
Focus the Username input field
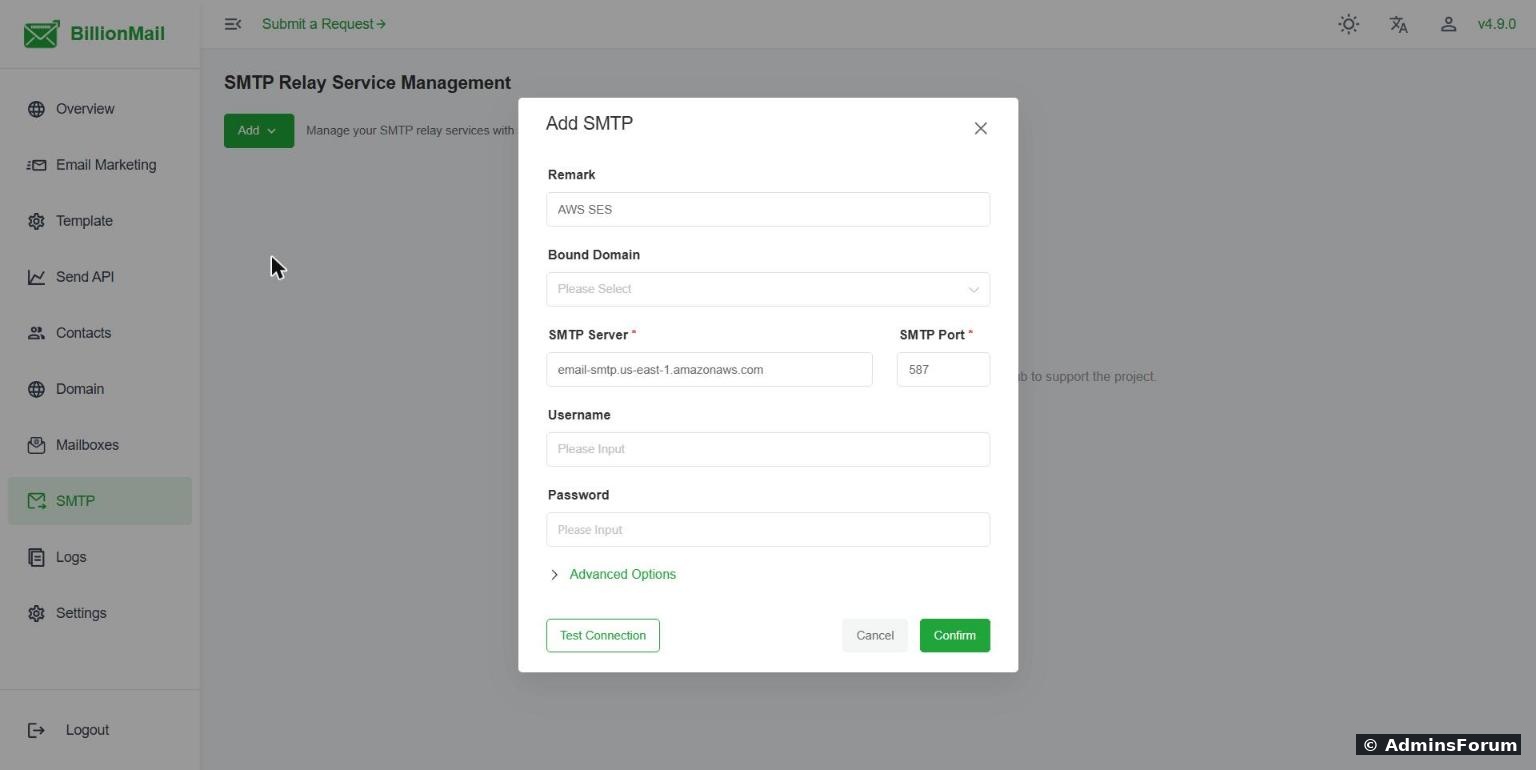[768, 449]
